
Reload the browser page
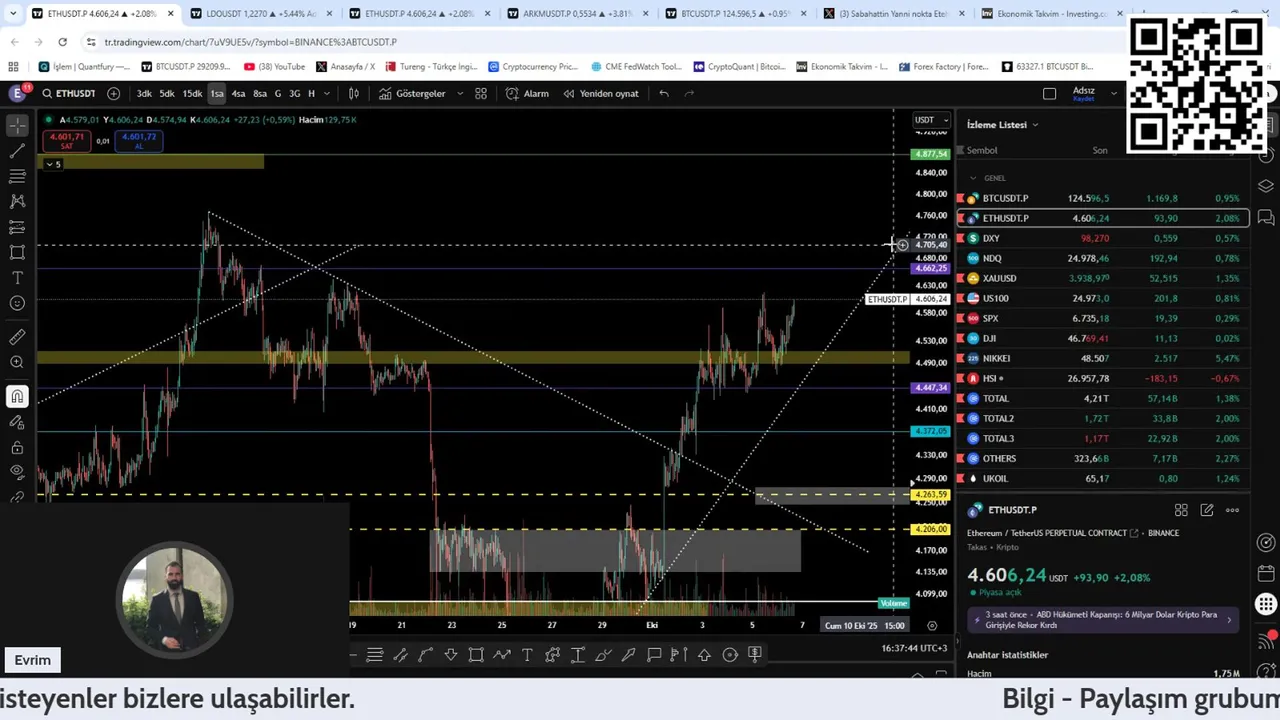[62, 42]
